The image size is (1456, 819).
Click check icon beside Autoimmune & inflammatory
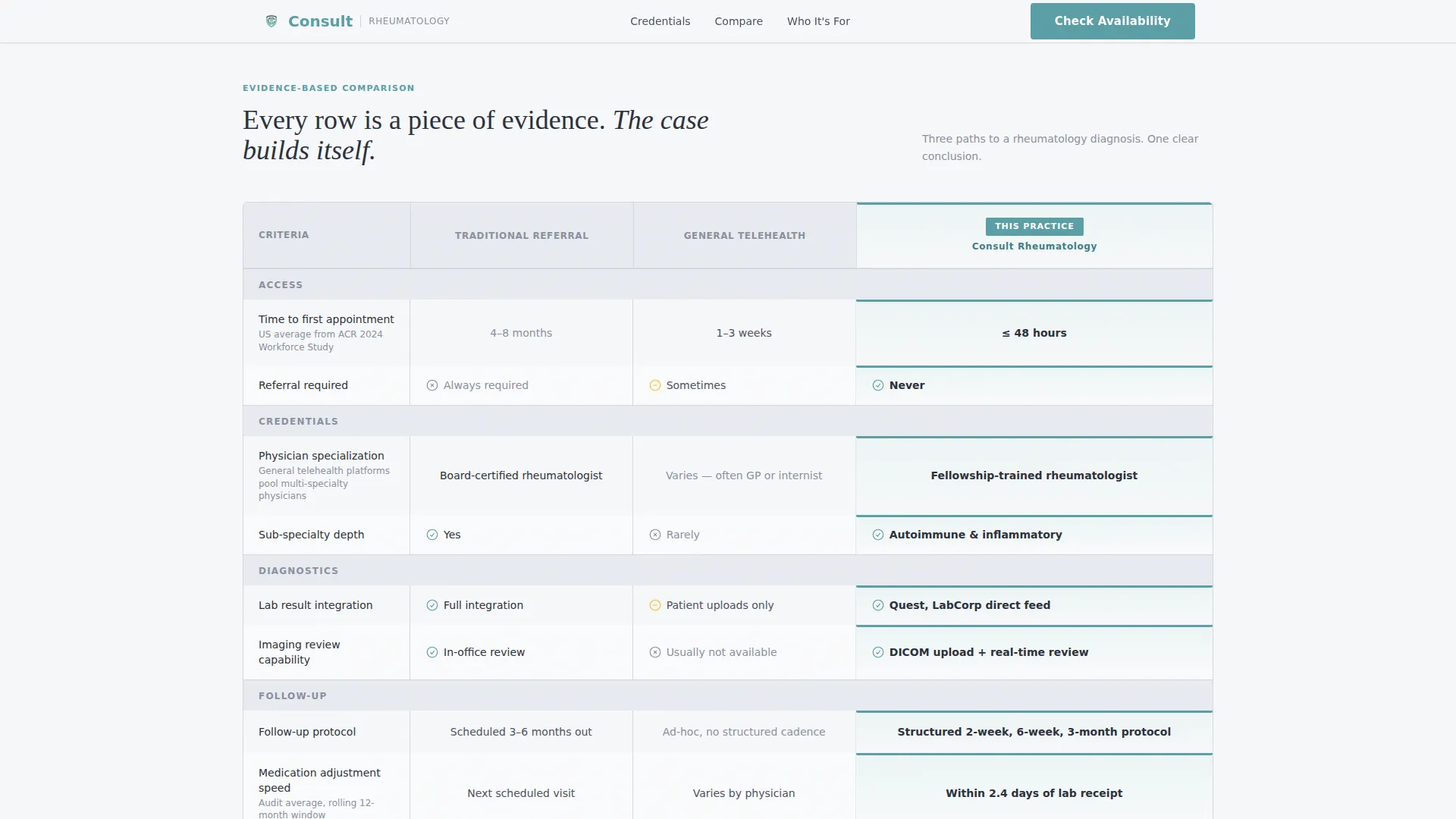tap(878, 535)
